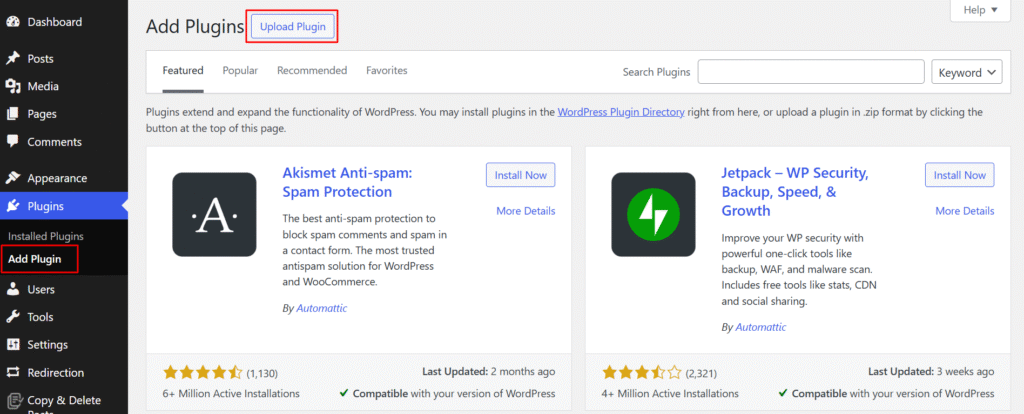1024x414 pixels.
Task: Click the Settings sliders icon
Action: [12, 345]
